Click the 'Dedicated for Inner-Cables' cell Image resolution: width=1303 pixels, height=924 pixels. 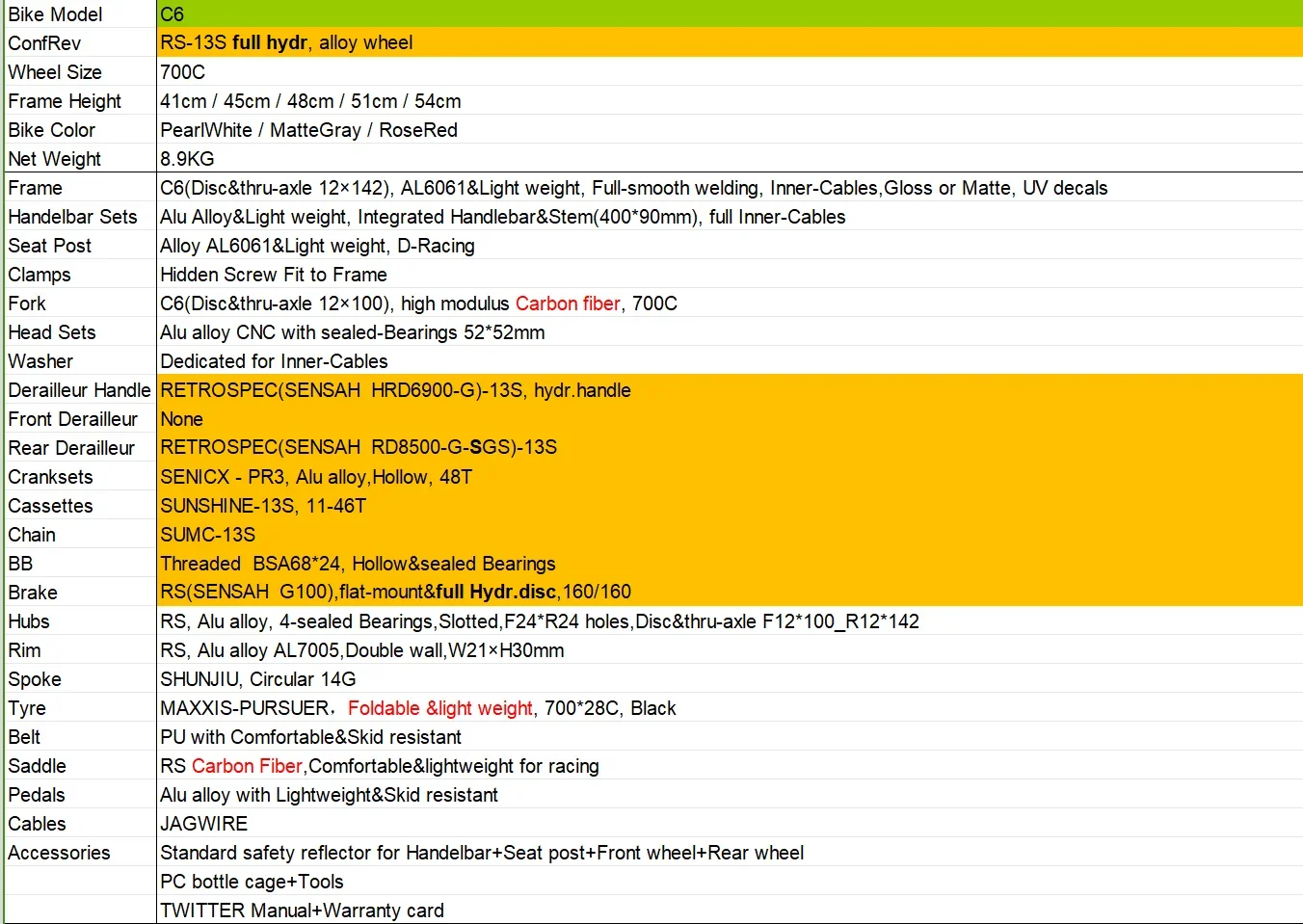(x=730, y=360)
